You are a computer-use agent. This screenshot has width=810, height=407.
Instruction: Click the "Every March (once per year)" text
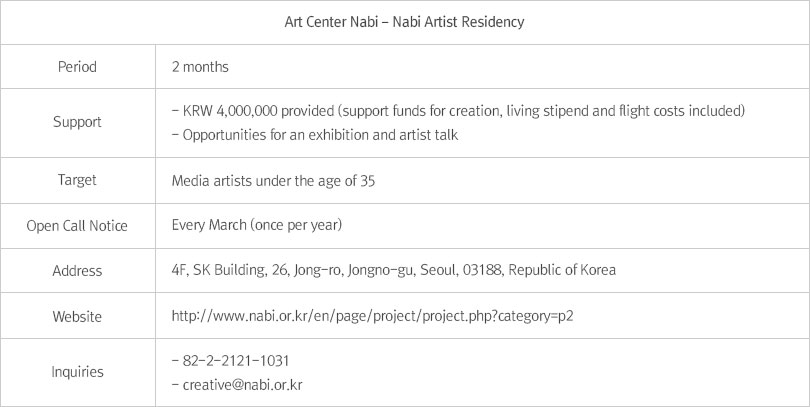(x=257, y=225)
